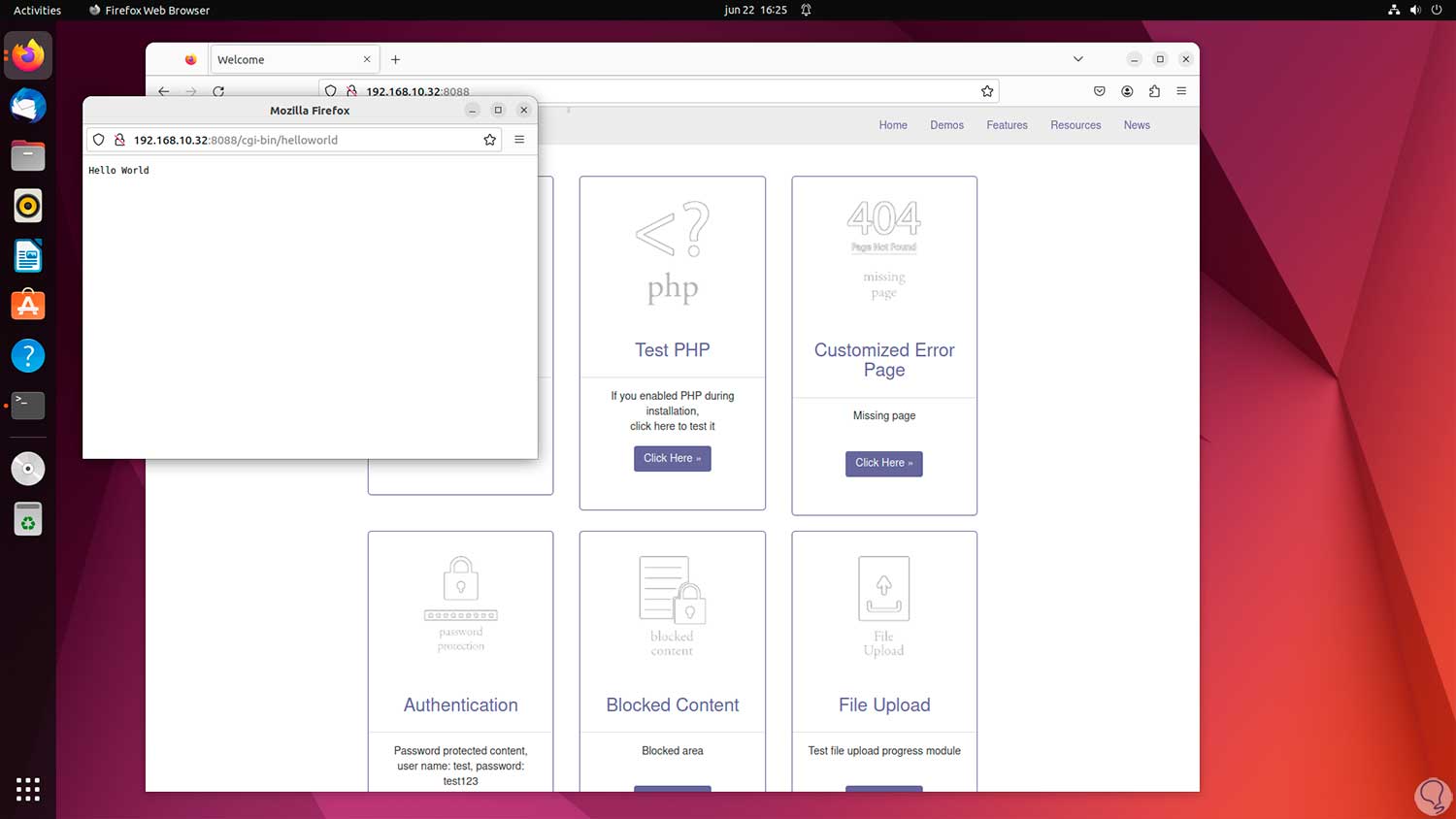1456x819 pixels.
Task: Open the Help icon in the dock
Action: click(x=28, y=356)
